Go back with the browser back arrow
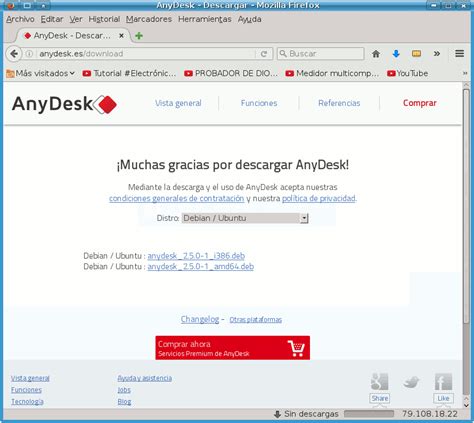The height and width of the screenshot is (423, 474). pos(14,54)
